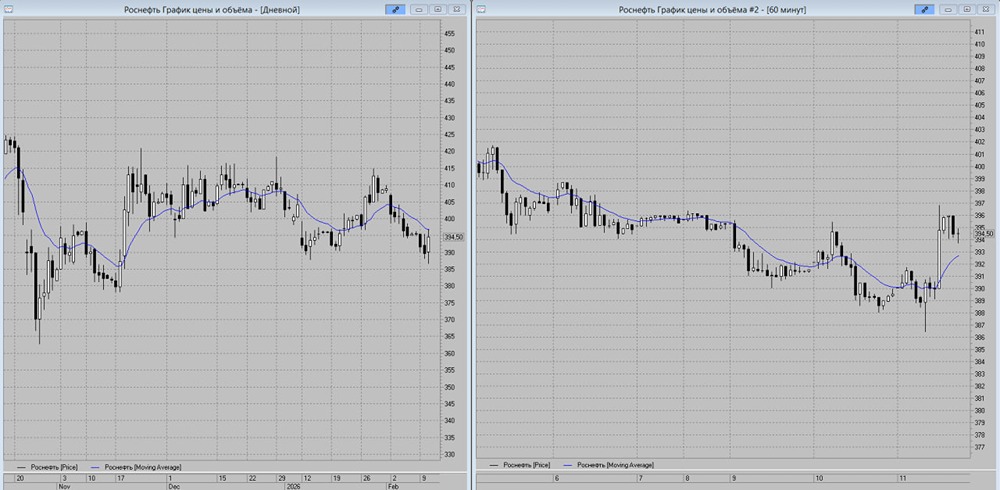Click date 9 on the 60-minute time axis
Screen dimensions: 1000x490
point(734,477)
